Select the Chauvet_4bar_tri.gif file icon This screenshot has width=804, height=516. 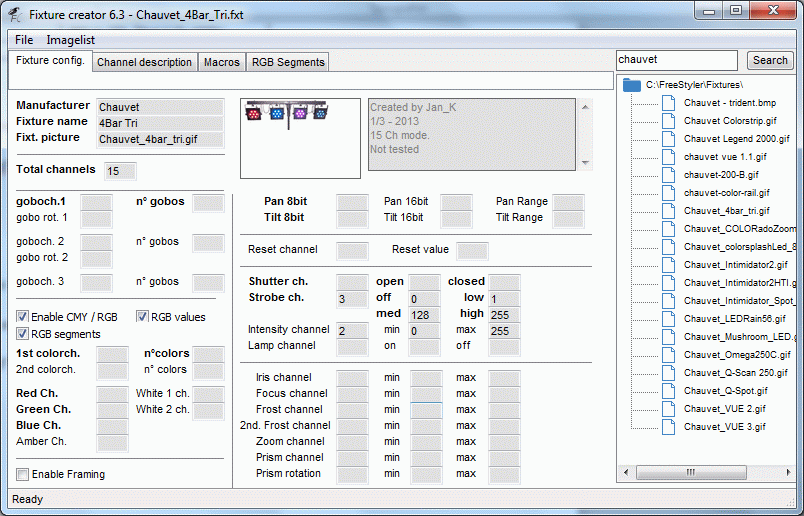click(668, 211)
